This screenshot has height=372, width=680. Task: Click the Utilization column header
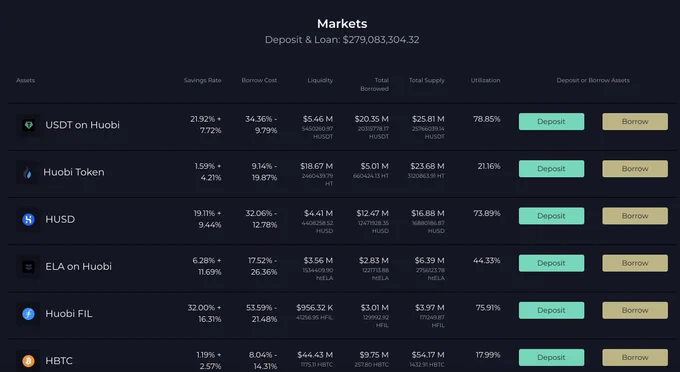click(486, 80)
